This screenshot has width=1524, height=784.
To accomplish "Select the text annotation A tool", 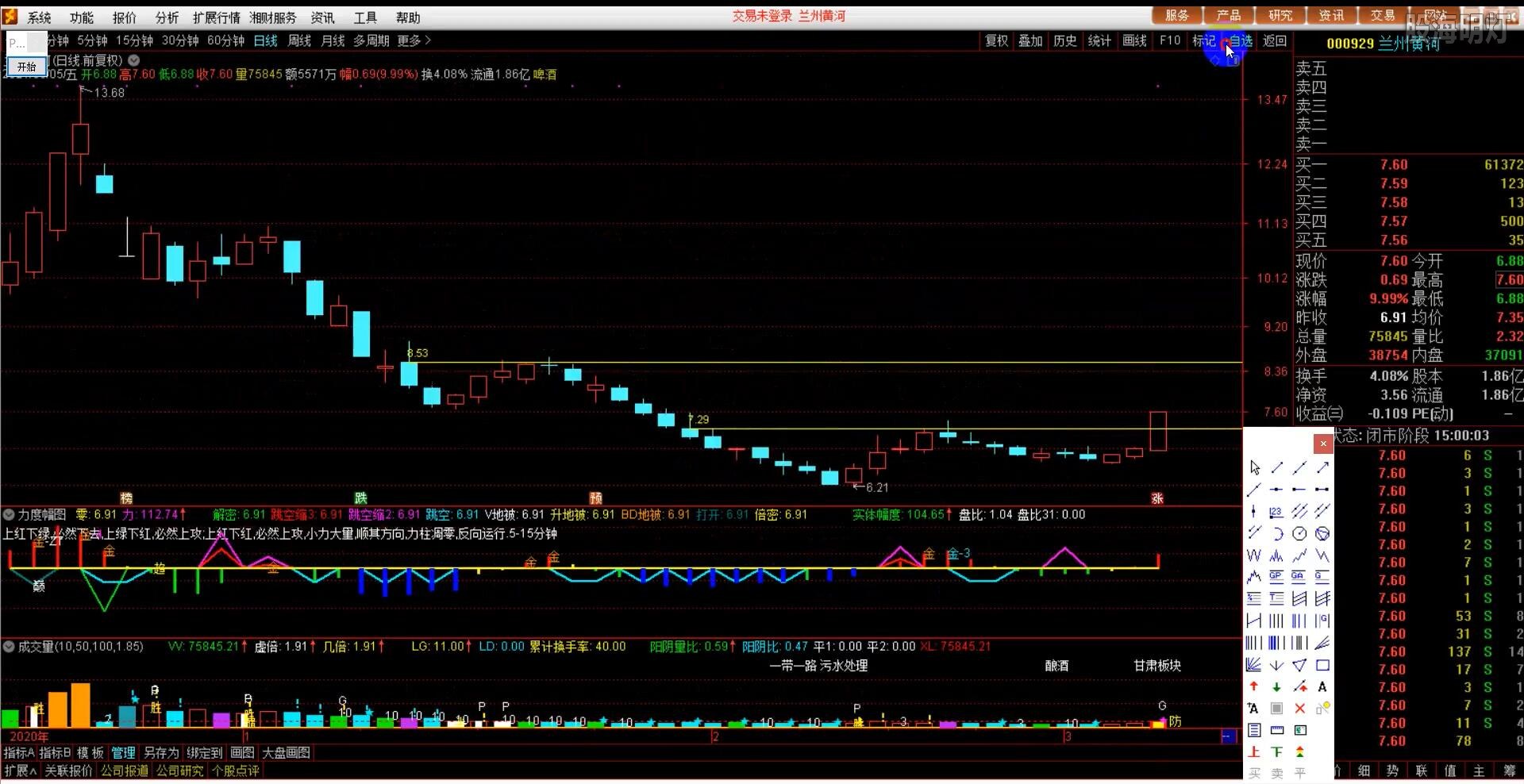I will pyautogui.click(x=1322, y=686).
